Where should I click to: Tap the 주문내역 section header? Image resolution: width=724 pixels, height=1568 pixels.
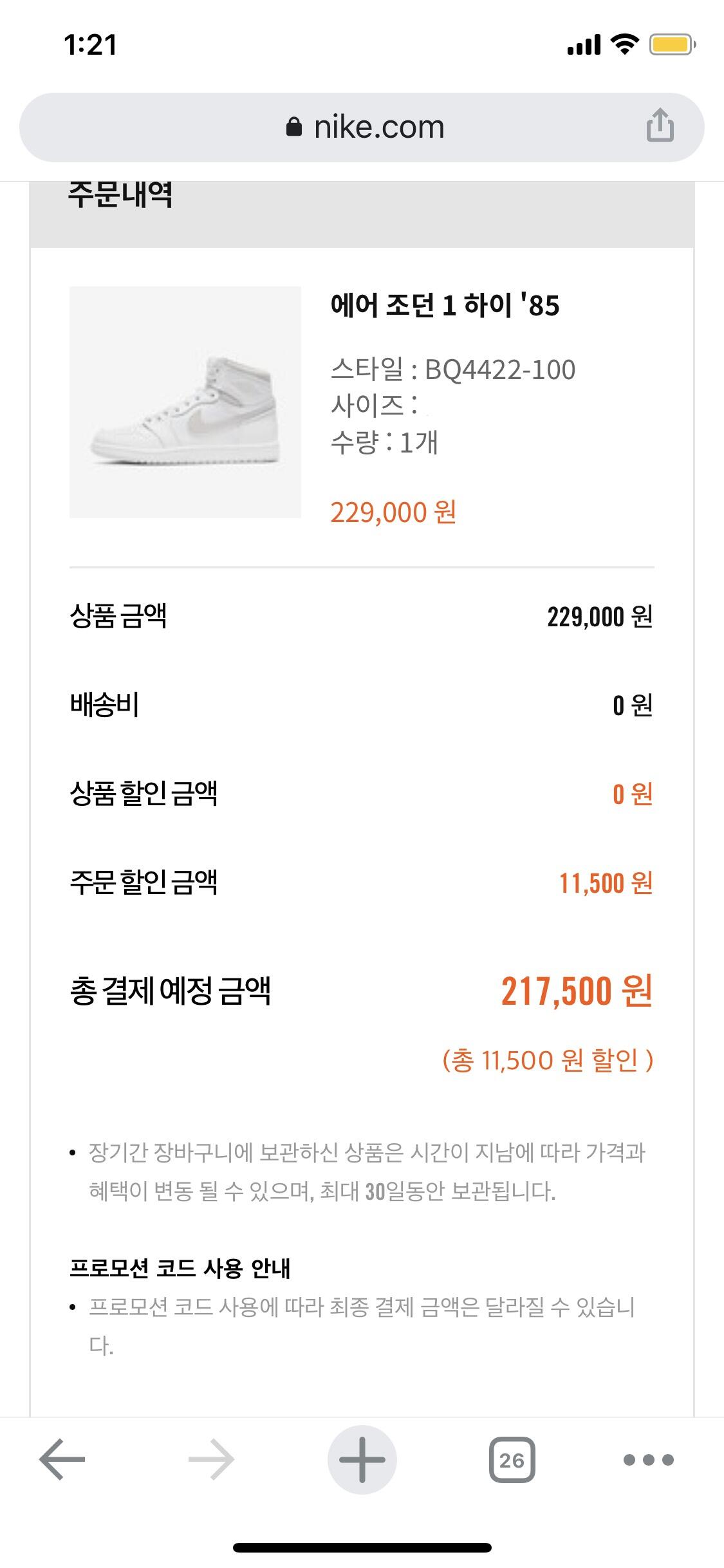tap(120, 195)
